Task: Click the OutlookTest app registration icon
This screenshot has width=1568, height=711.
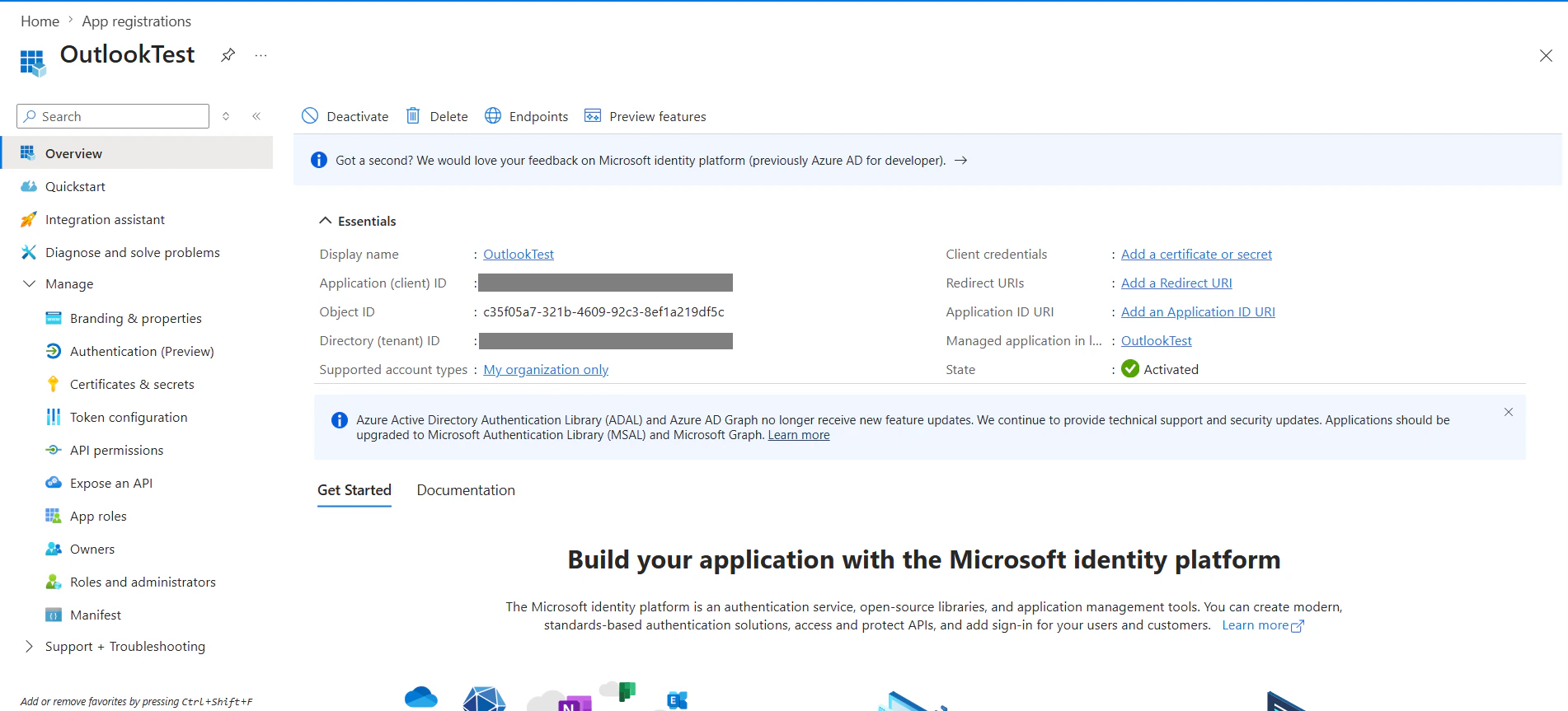Action: [x=33, y=63]
